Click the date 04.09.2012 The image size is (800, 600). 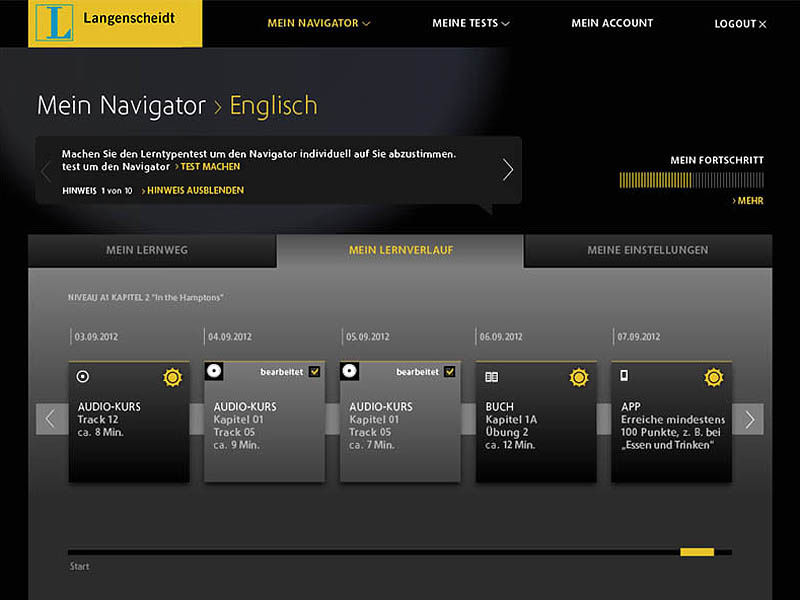pos(230,337)
